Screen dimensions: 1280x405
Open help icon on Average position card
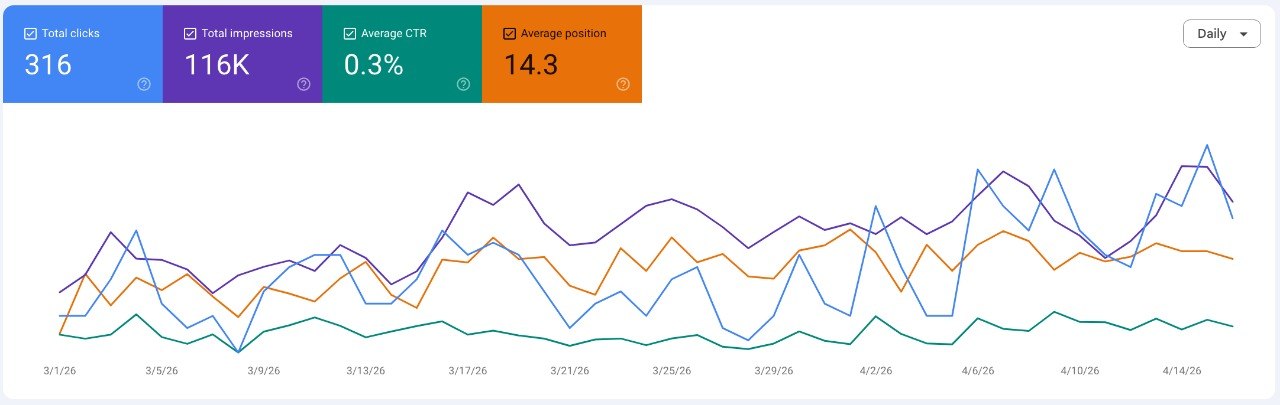click(623, 84)
